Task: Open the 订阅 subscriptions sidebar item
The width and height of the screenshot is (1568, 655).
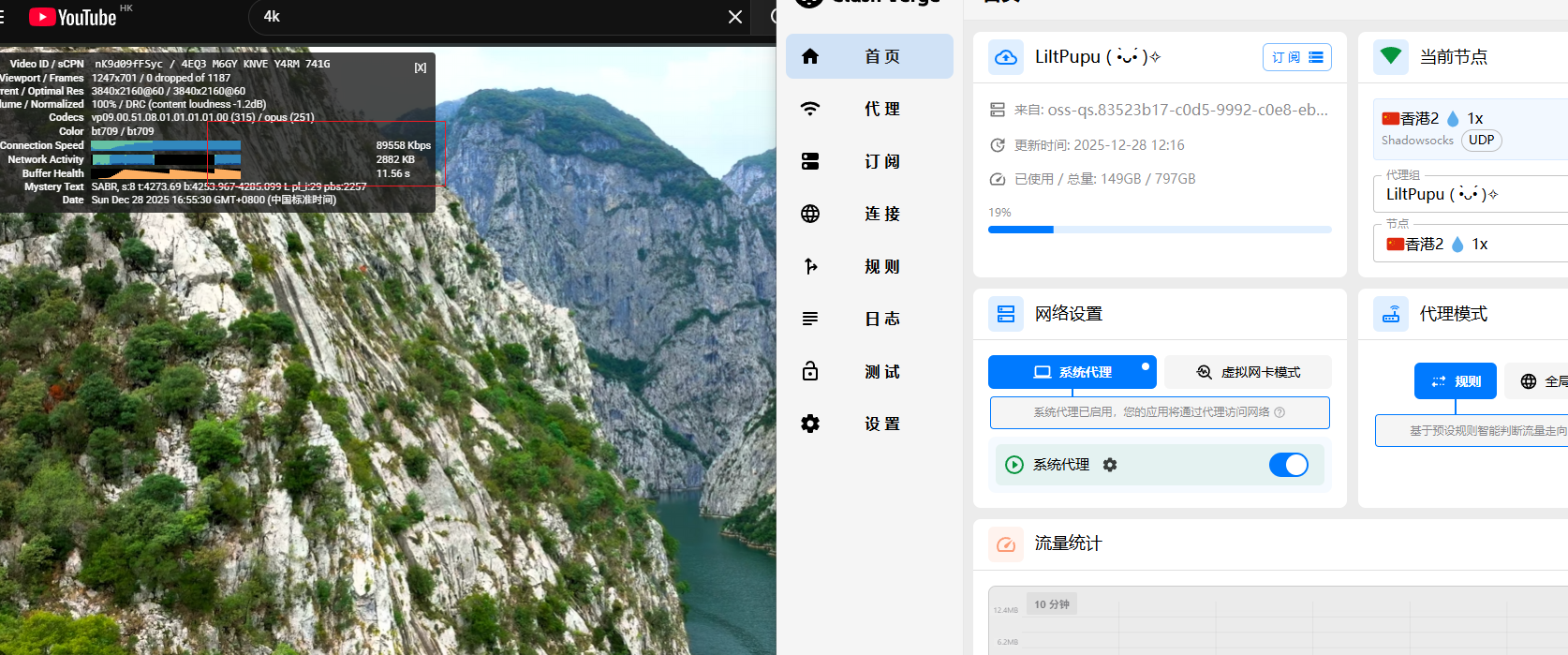Action: click(x=869, y=161)
